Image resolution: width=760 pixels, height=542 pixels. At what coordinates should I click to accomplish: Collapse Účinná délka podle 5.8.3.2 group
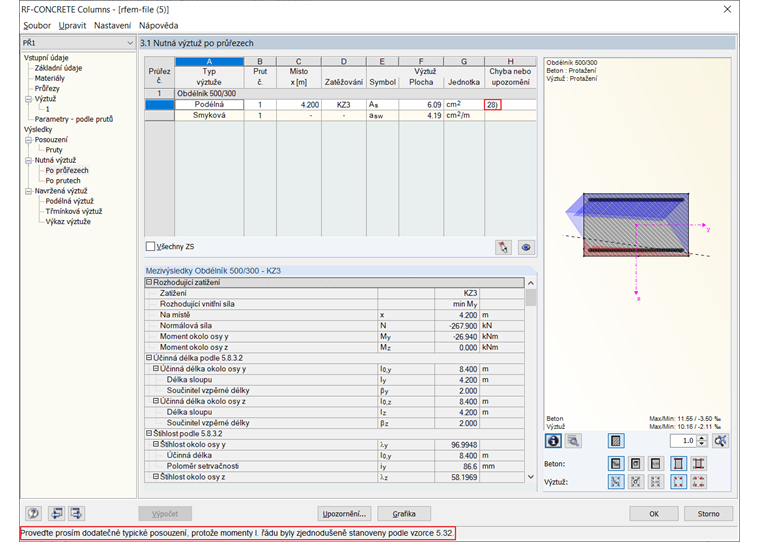click(149, 358)
